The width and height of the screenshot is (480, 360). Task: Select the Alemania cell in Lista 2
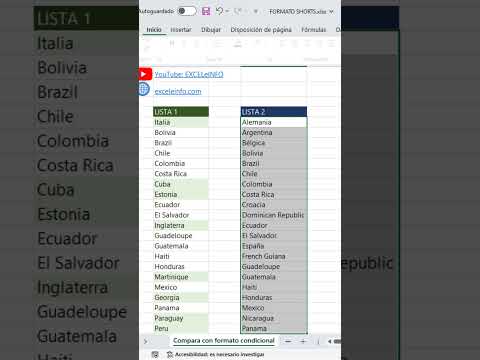point(274,122)
